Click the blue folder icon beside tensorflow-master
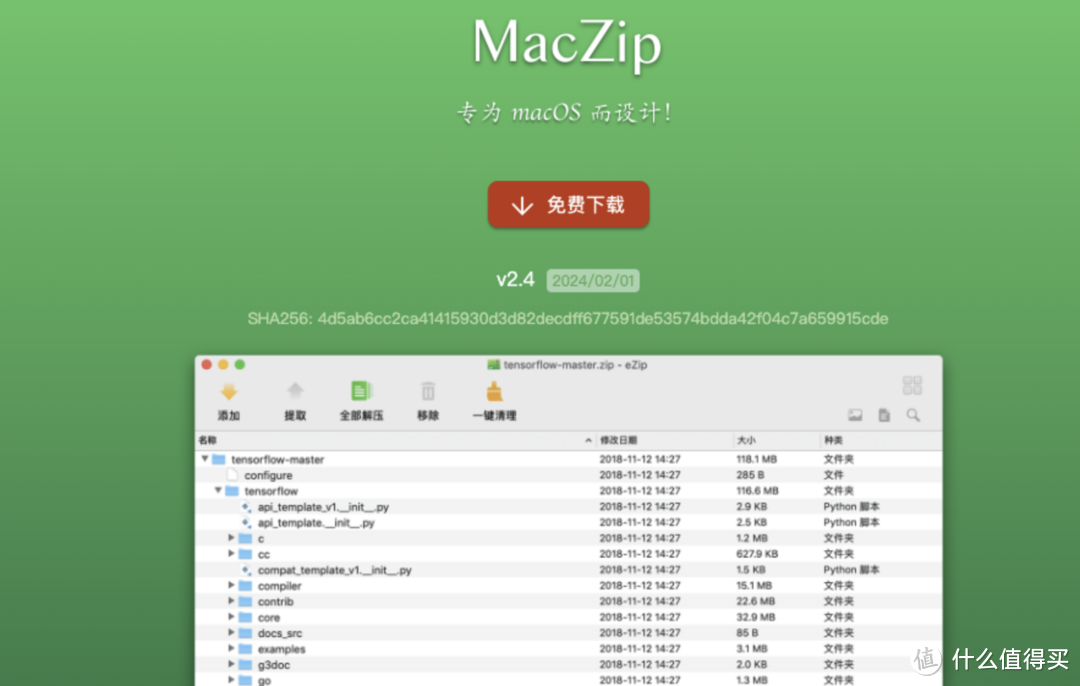1080x686 pixels. pos(219,459)
